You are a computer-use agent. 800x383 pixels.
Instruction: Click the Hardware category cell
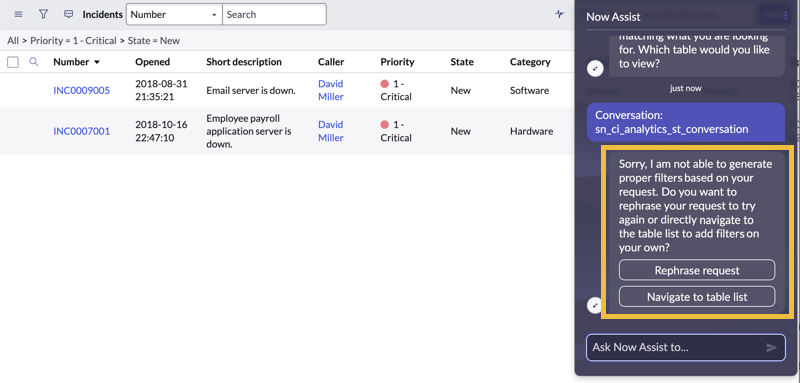(x=531, y=131)
